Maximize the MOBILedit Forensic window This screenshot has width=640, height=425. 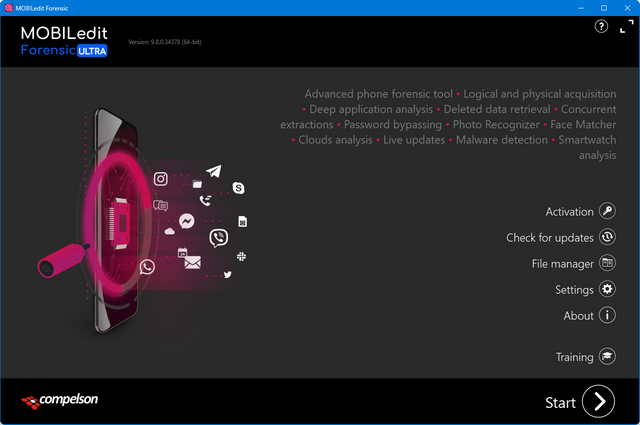[604, 8]
